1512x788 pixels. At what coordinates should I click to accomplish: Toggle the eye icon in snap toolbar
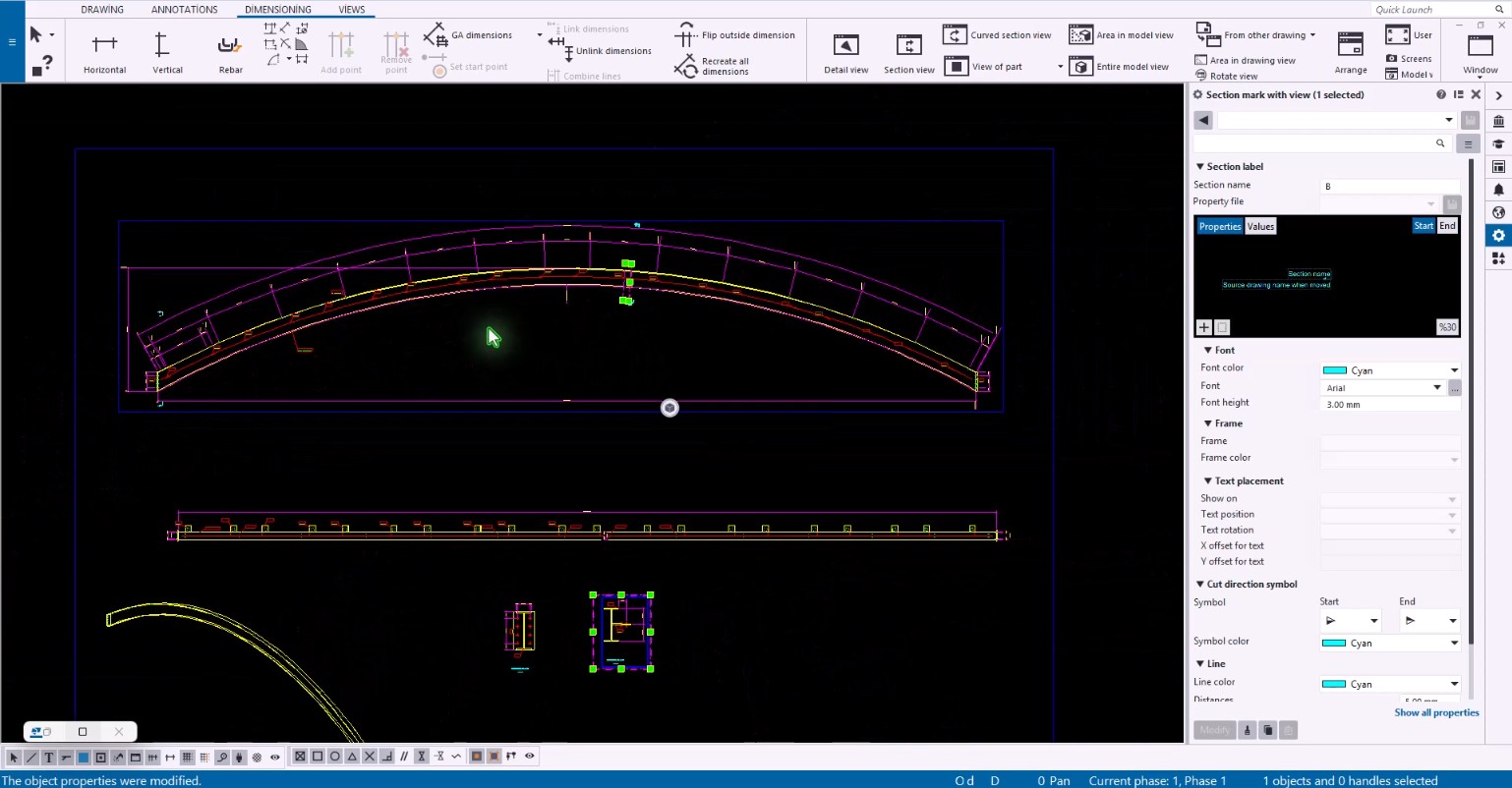pos(529,757)
